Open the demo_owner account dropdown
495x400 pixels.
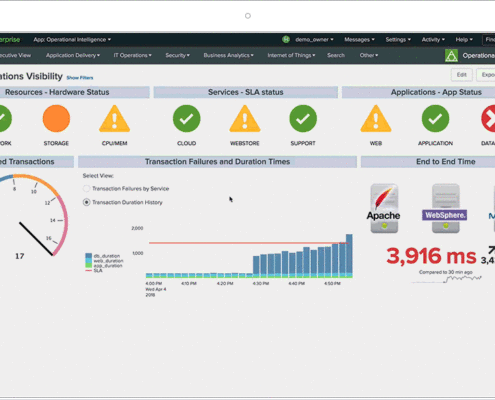pos(314,40)
